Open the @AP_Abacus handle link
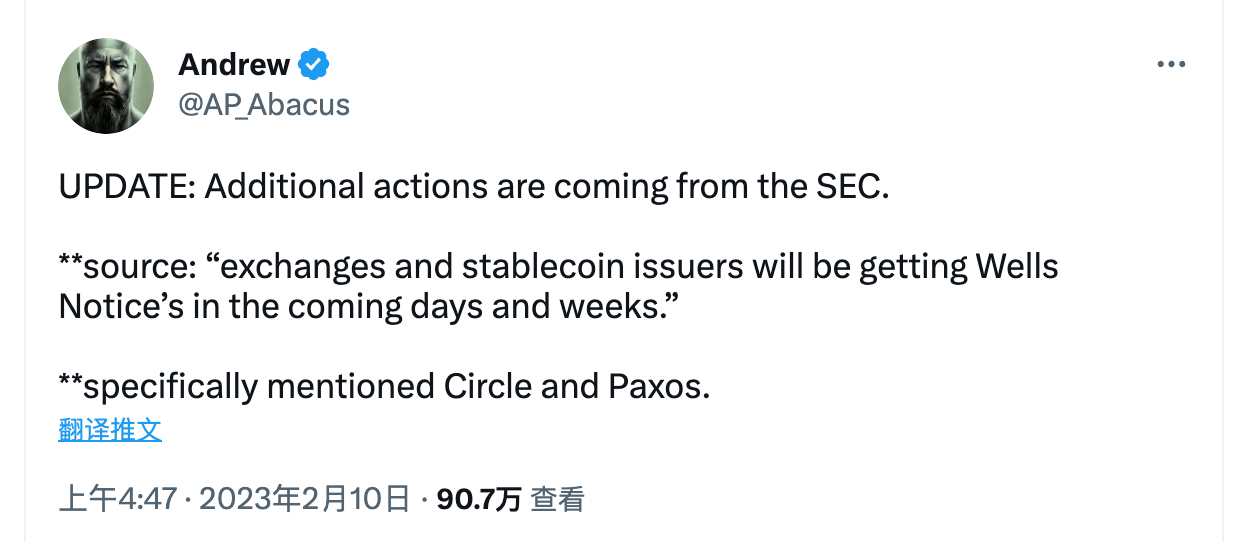 pyautogui.click(x=264, y=104)
